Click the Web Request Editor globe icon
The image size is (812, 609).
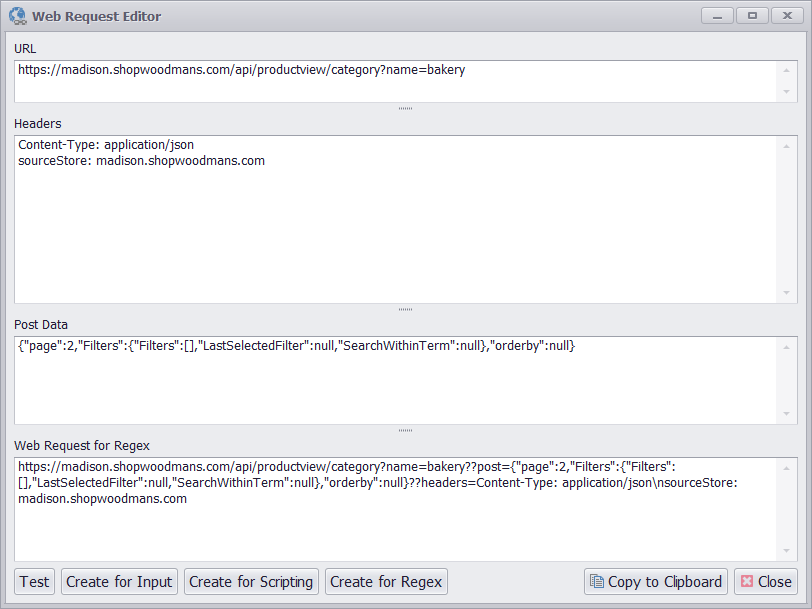[x=17, y=16]
